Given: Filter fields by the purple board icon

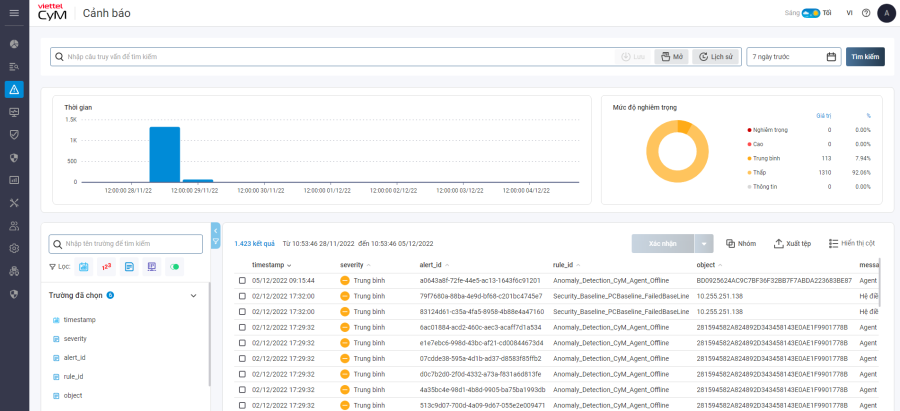Looking at the screenshot, I should point(152,266).
